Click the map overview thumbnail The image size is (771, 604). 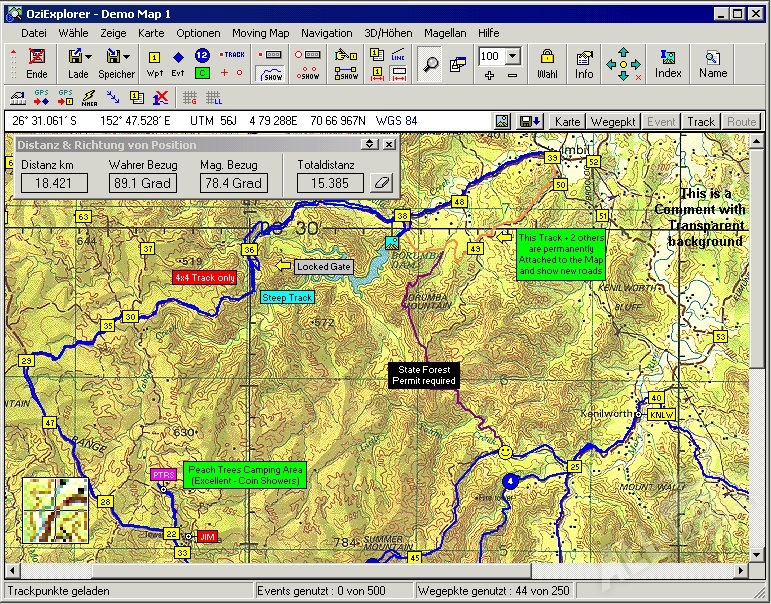click(55, 510)
